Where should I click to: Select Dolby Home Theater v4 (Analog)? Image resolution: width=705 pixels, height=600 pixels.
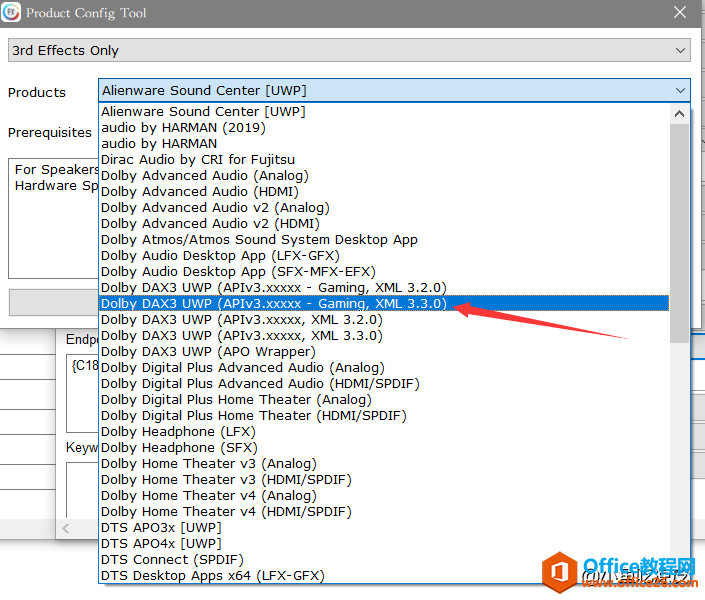point(384,496)
